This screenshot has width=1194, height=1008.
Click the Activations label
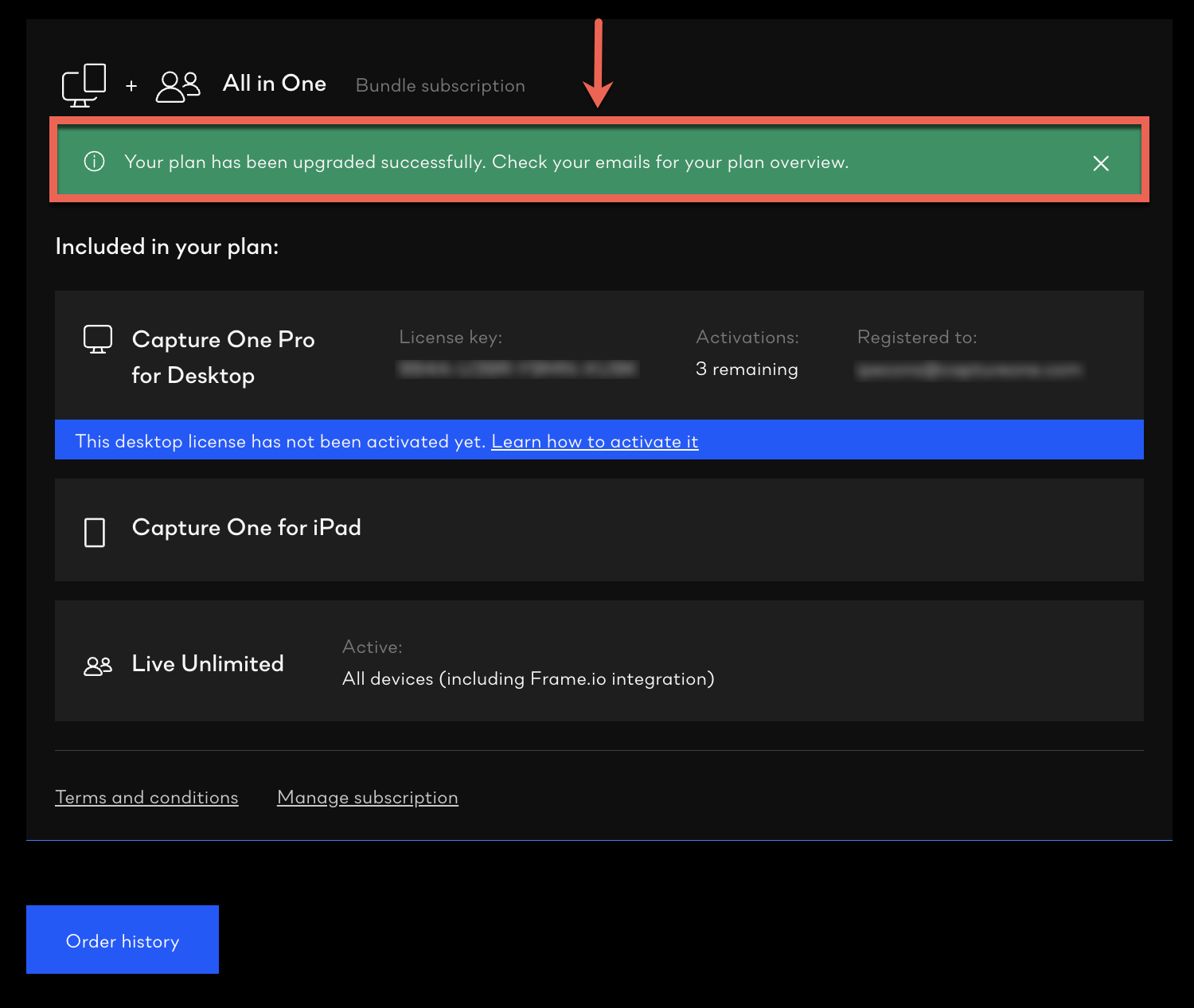coord(747,338)
